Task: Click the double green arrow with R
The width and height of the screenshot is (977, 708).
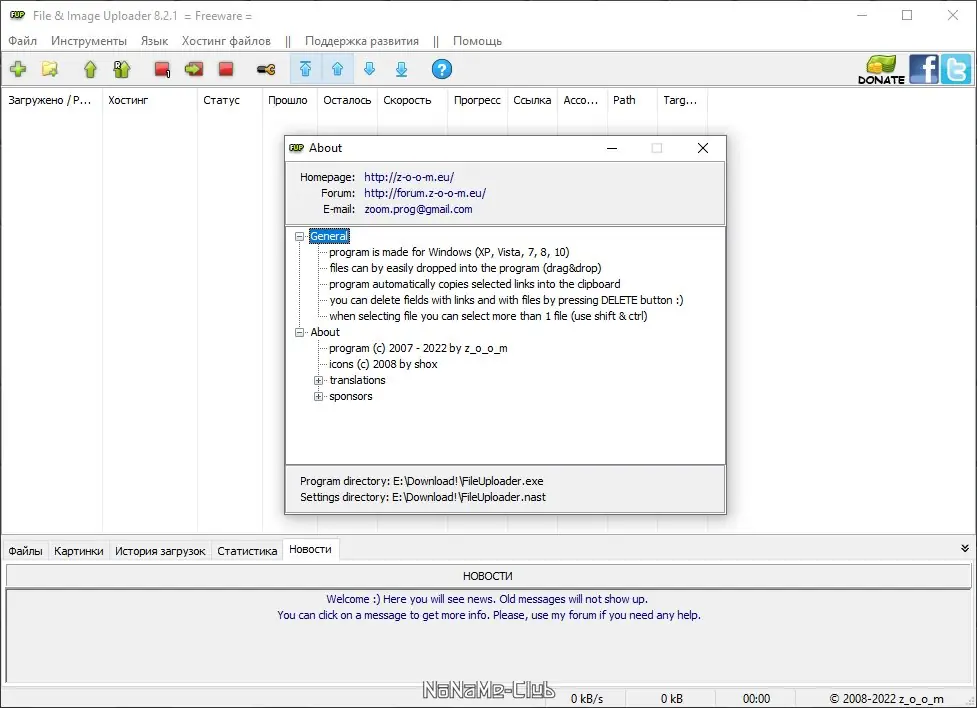Action: click(122, 69)
